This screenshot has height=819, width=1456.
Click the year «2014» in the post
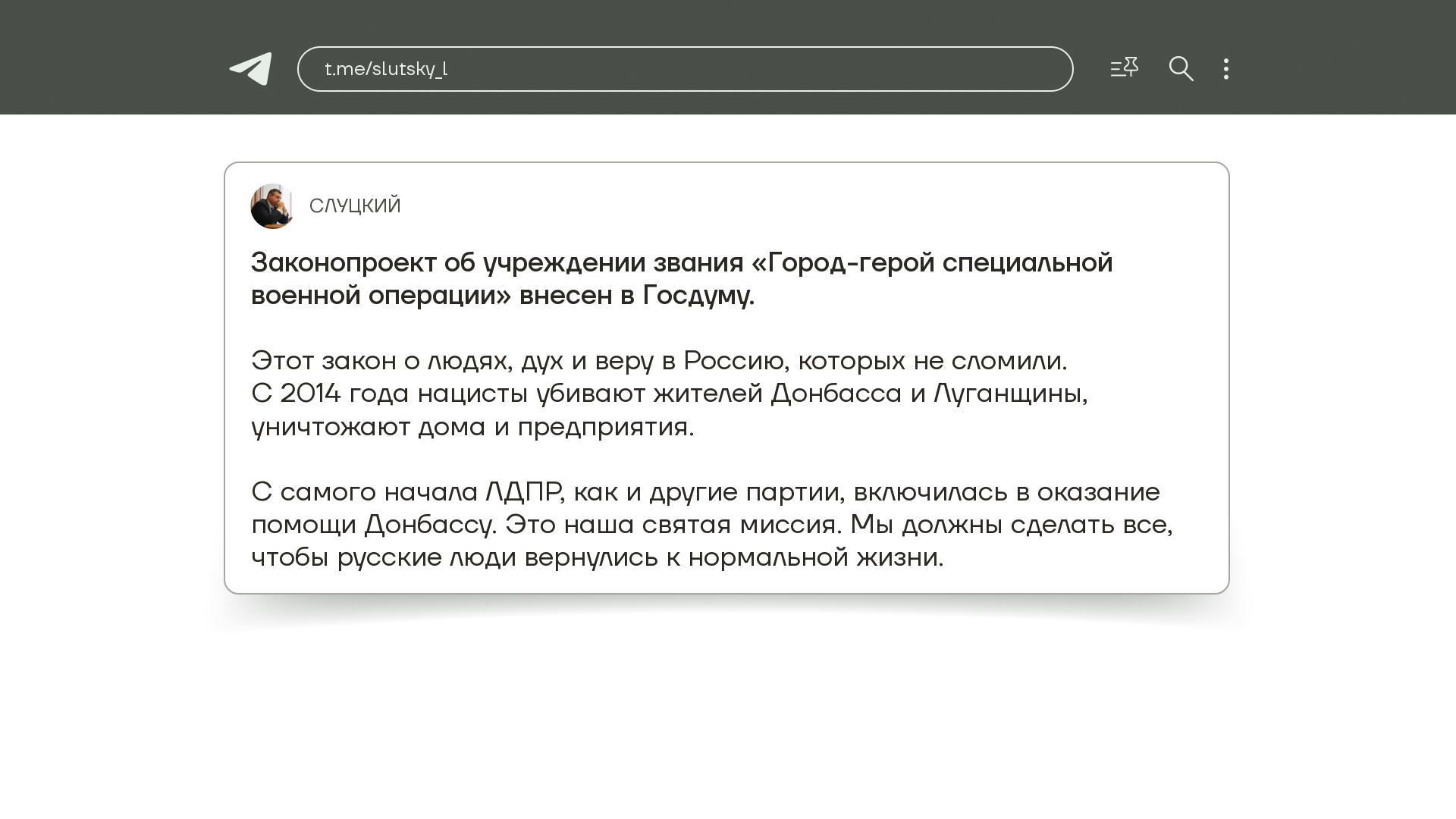pos(310,394)
